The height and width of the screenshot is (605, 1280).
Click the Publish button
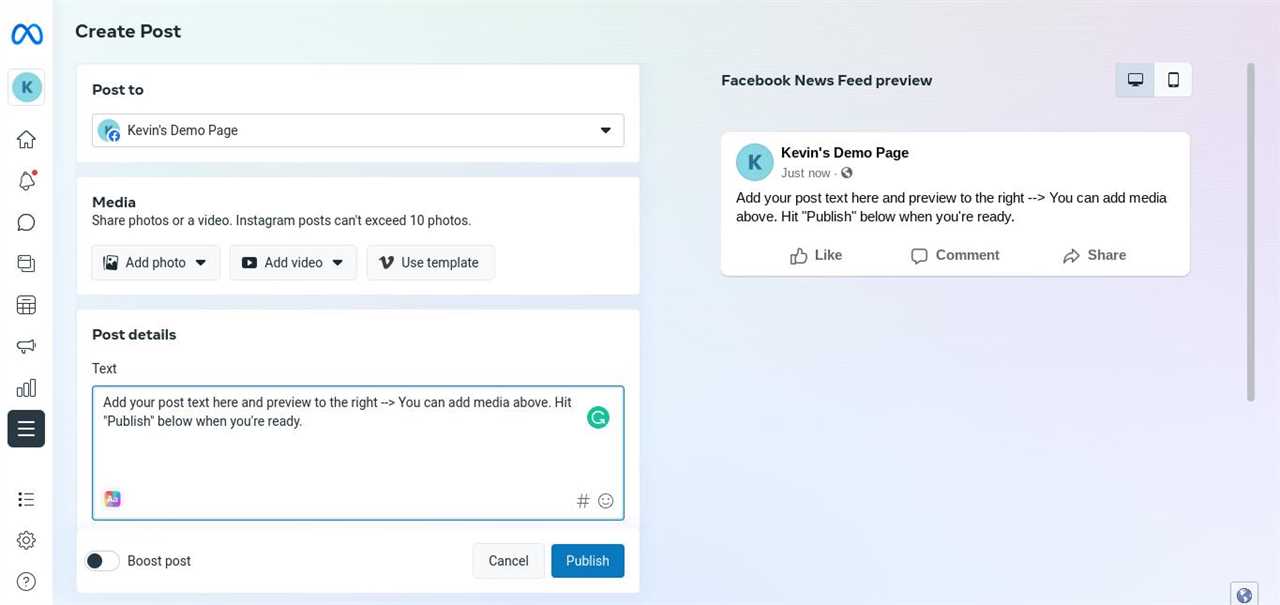pyautogui.click(x=587, y=561)
